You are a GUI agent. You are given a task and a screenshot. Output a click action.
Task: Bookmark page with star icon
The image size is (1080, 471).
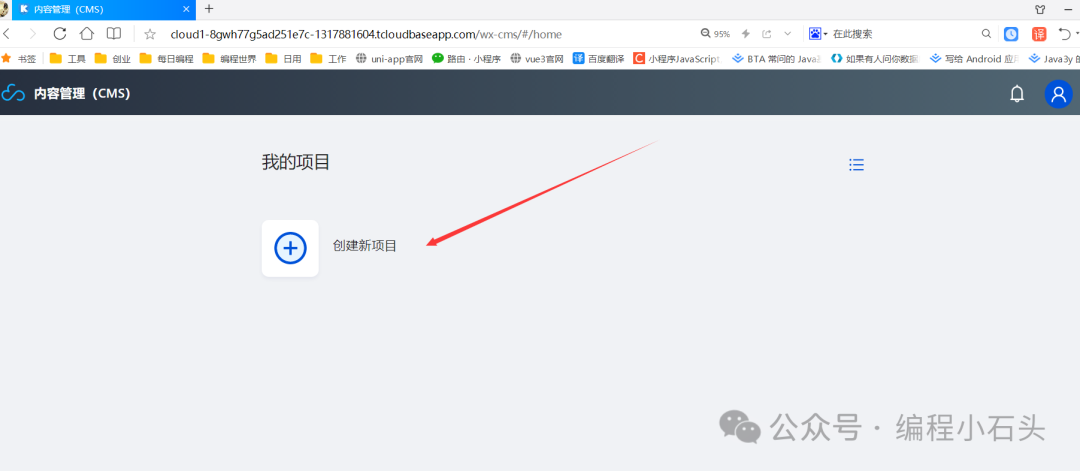click(149, 34)
